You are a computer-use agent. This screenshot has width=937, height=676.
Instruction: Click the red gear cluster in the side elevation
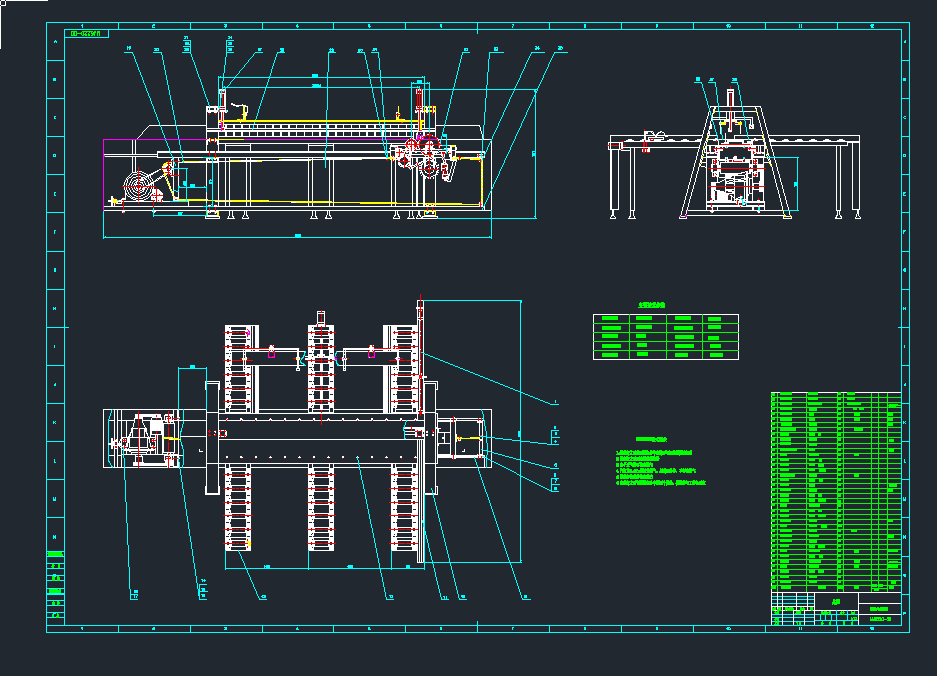click(x=420, y=157)
